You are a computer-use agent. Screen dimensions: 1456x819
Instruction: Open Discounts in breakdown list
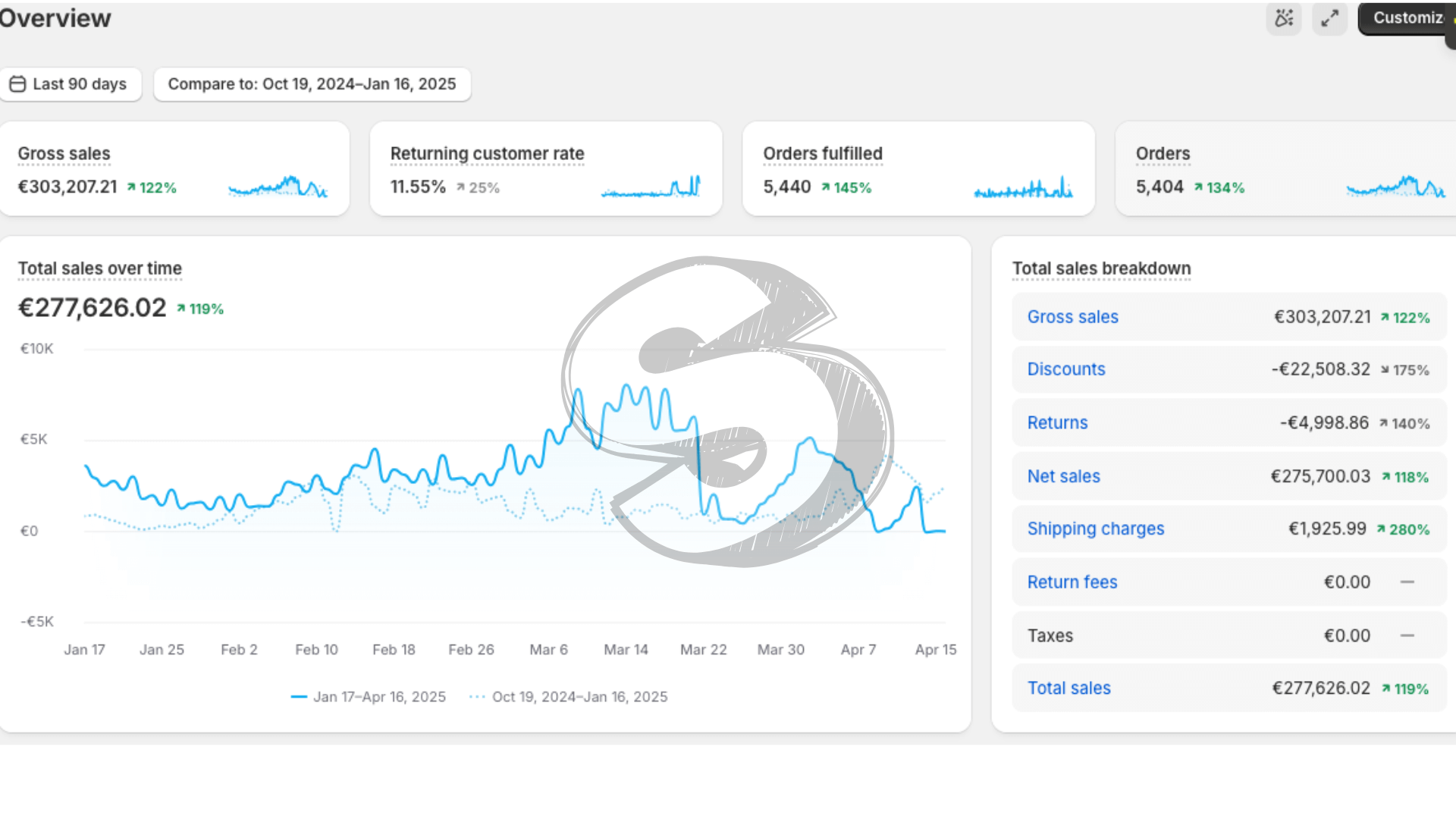pos(1066,369)
